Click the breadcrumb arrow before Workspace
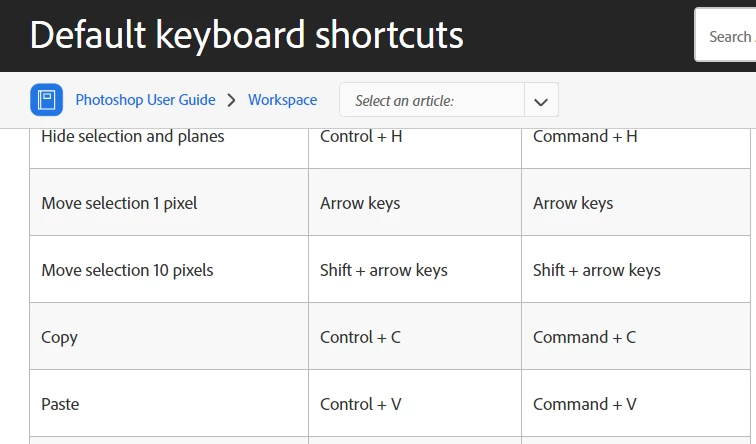This screenshot has height=444, width=756. pyautogui.click(x=231, y=100)
